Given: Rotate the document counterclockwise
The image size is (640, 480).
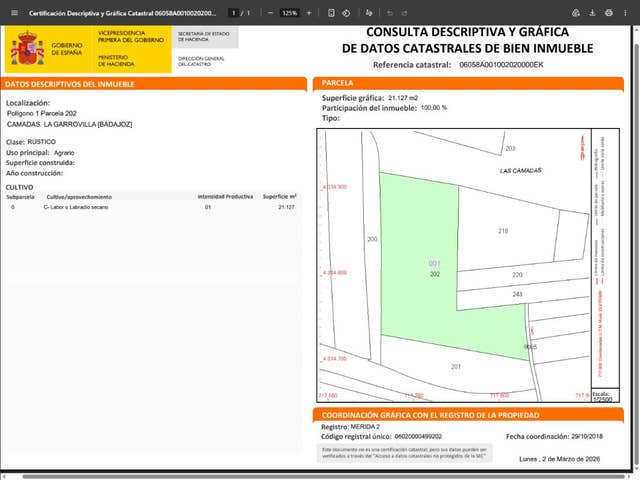Looking at the screenshot, I should tap(345, 13).
